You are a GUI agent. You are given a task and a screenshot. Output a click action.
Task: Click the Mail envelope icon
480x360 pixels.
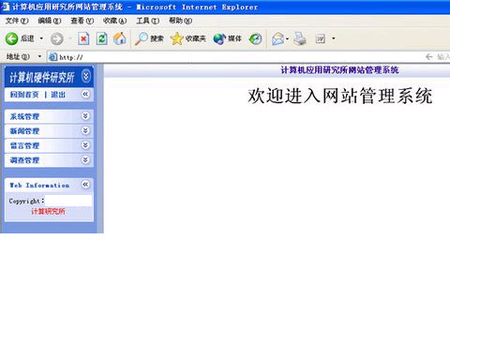pyautogui.click(x=278, y=39)
